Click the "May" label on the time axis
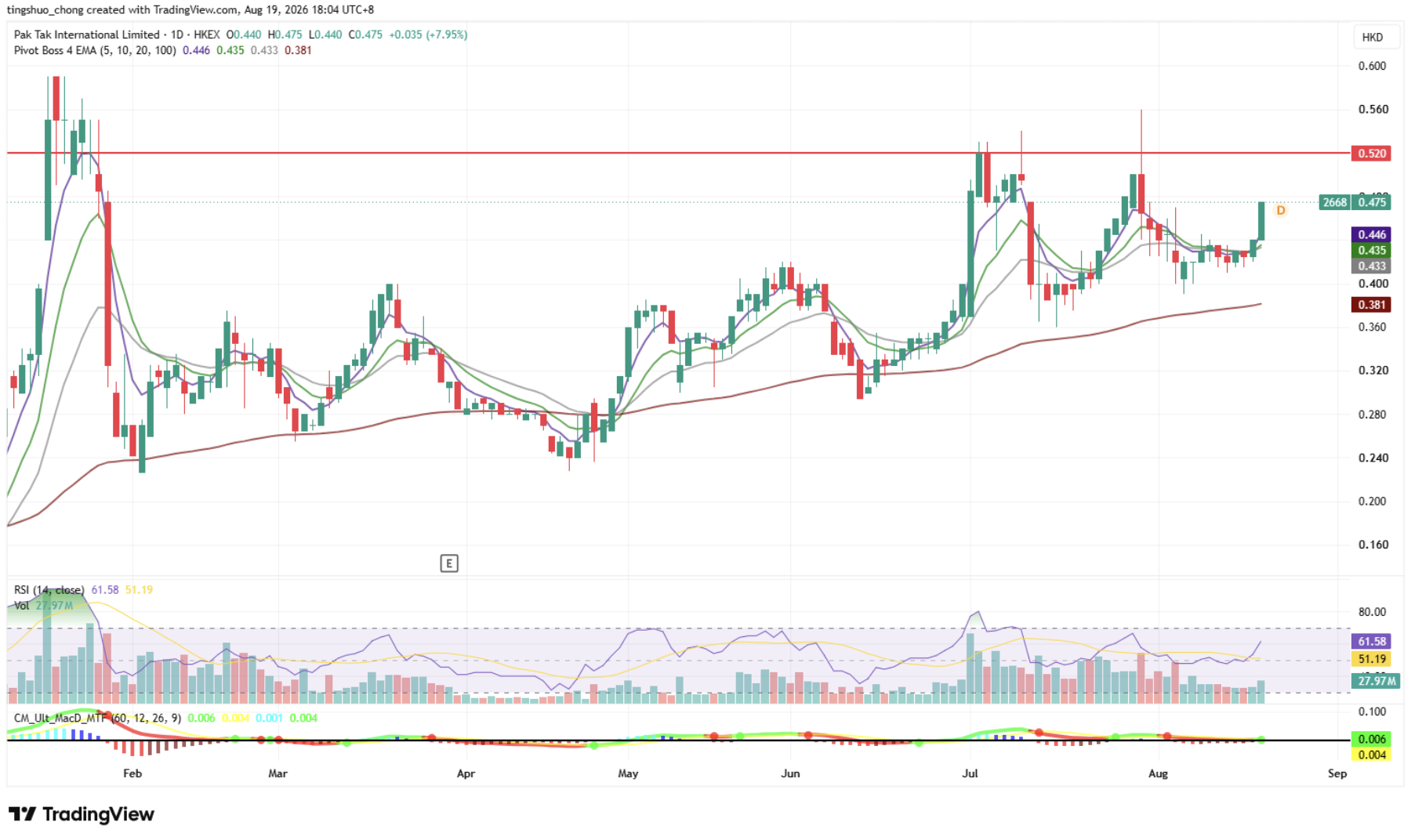 [x=628, y=773]
